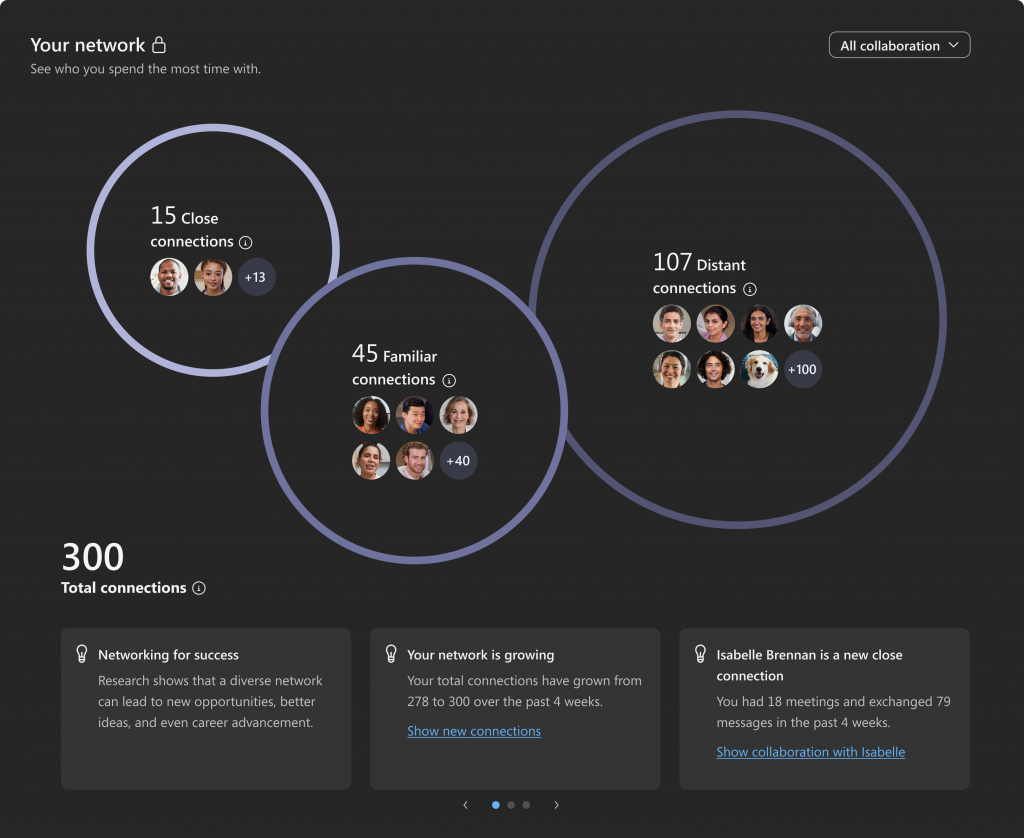The height and width of the screenshot is (838, 1024).
Task: Select the second carousel page dot
Action: click(511, 804)
